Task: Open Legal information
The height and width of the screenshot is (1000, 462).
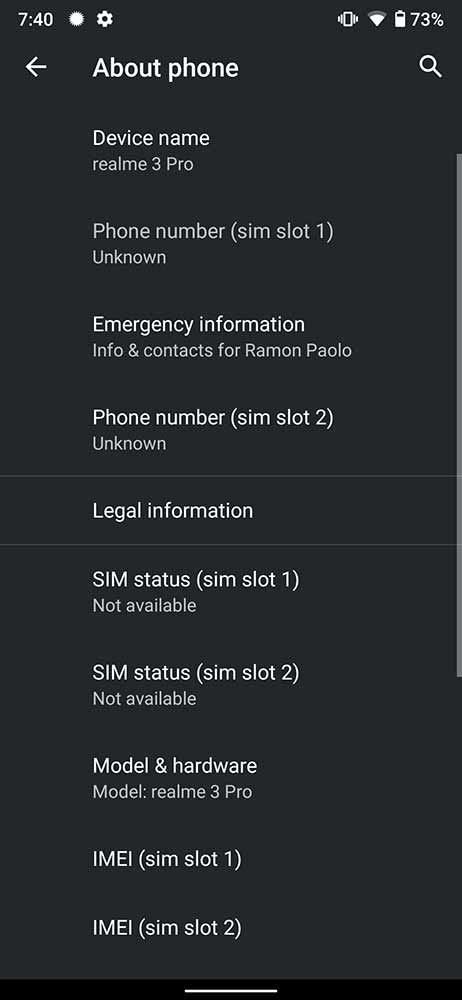Action: click(231, 510)
